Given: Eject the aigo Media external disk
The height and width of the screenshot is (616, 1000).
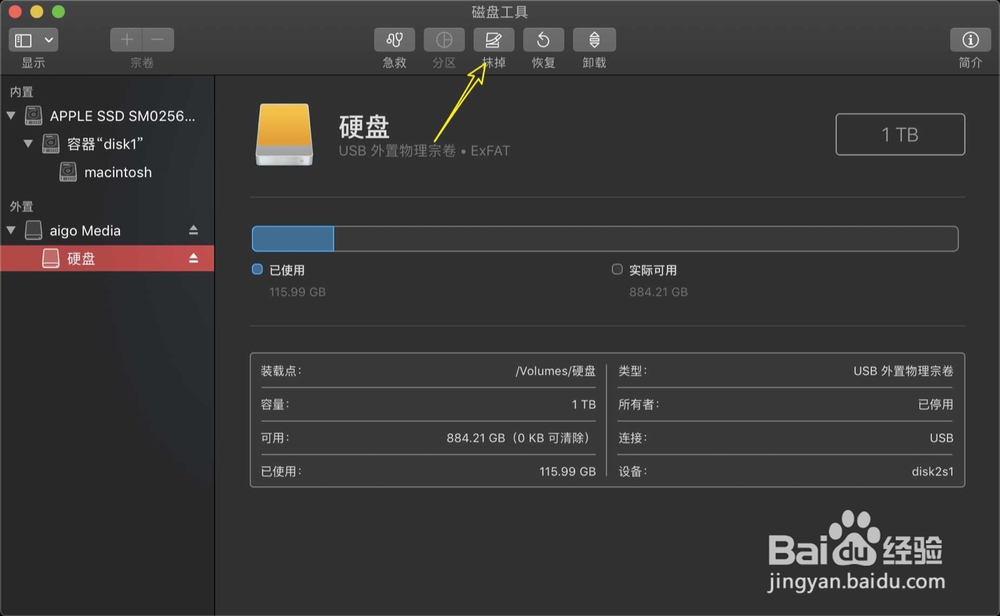Looking at the screenshot, I should coord(194,230).
